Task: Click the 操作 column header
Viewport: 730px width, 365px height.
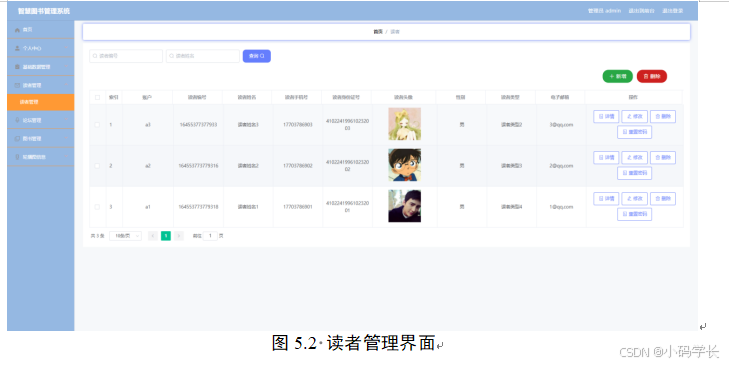Action: [x=633, y=98]
